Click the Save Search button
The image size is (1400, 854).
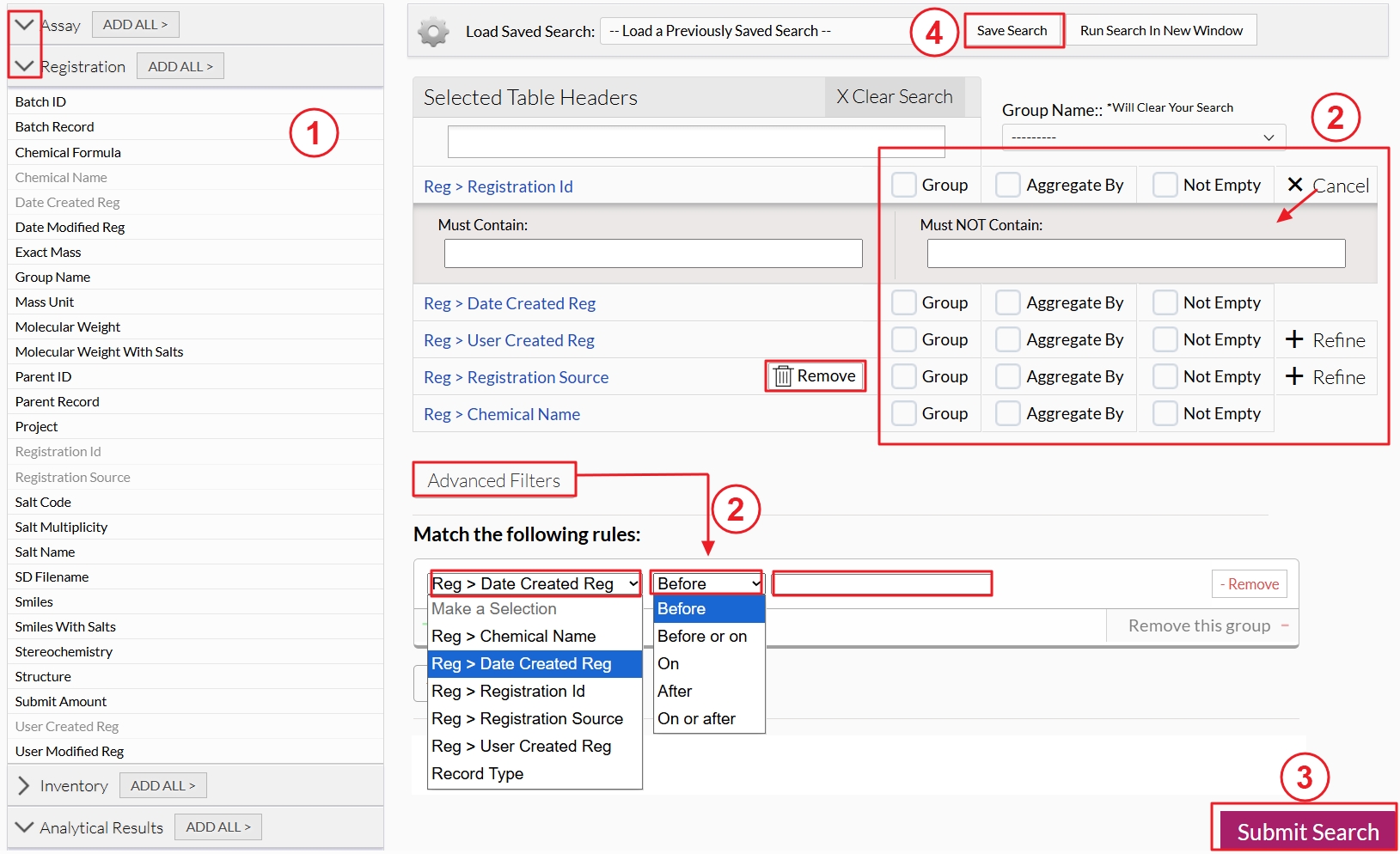point(1012,31)
